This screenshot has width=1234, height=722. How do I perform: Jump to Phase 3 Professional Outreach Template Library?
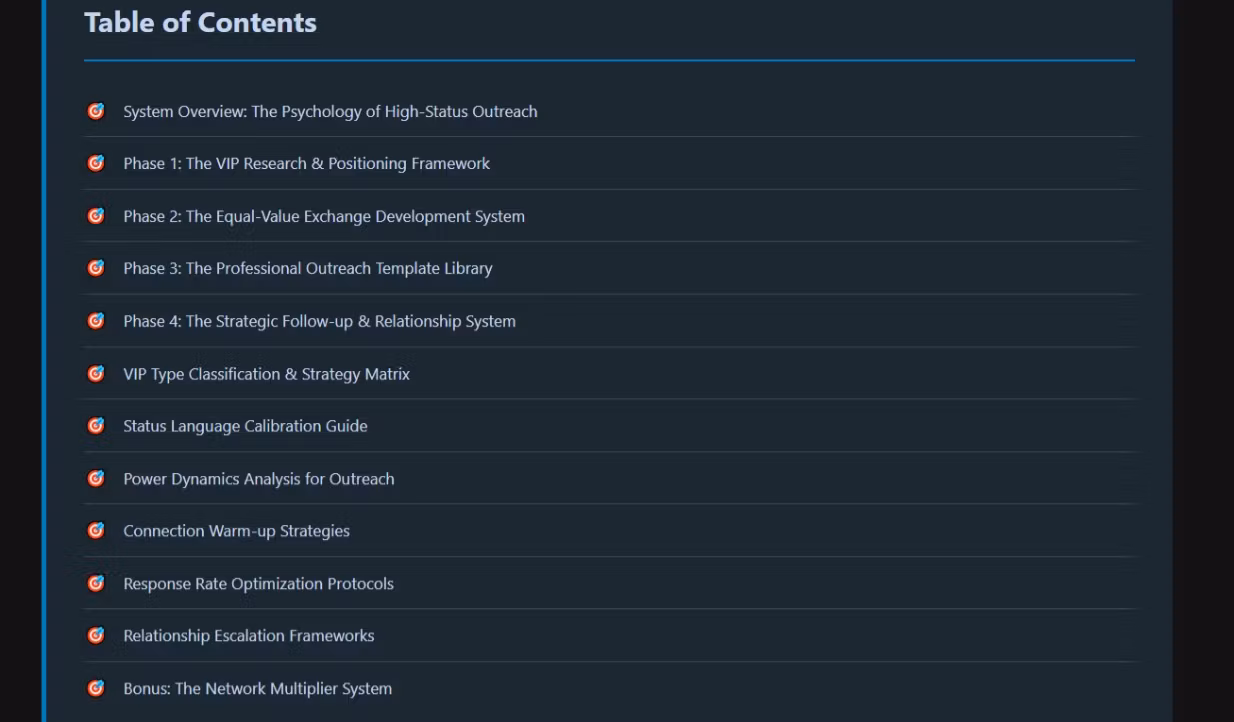[307, 269]
